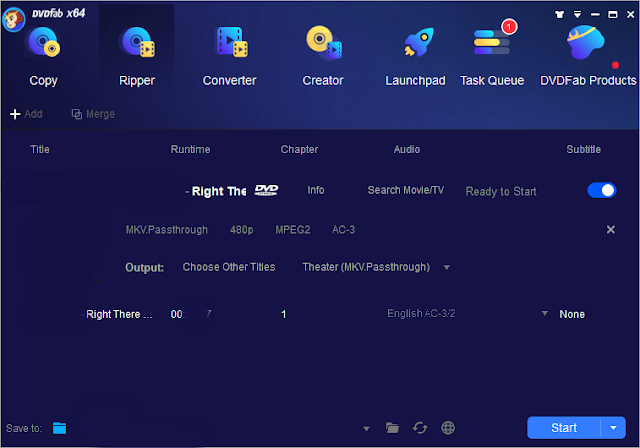The height and width of the screenshot is (448, 640).
Task: Open the Launchpad module
Action: [415, 56]
